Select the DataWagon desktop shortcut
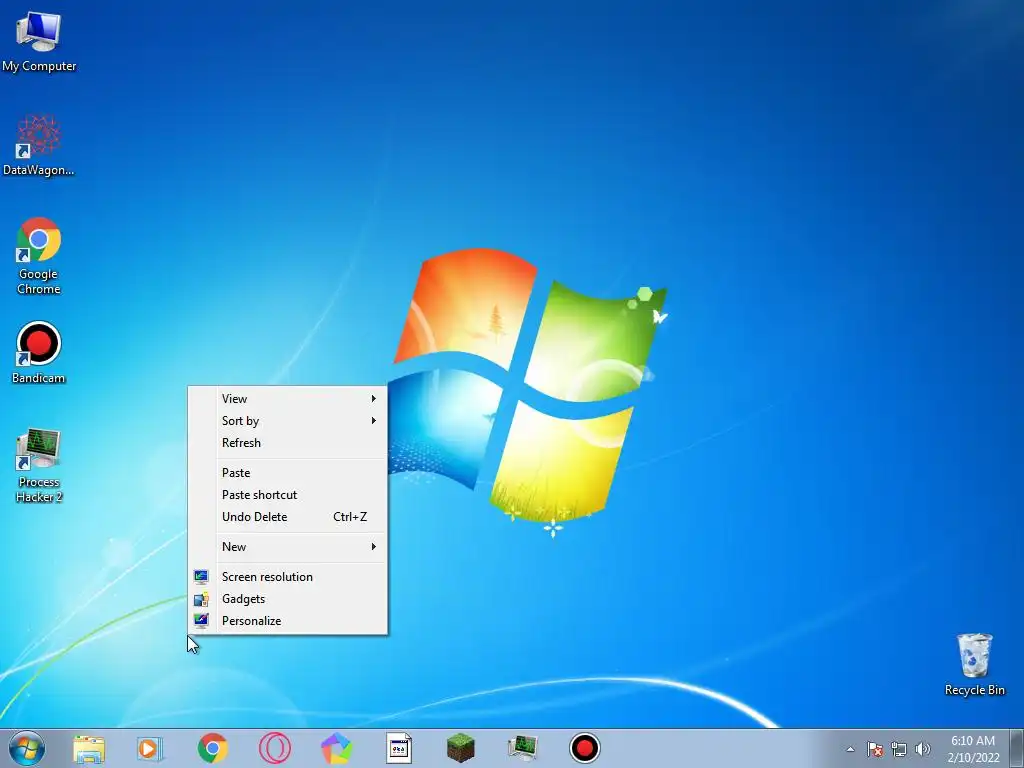Screen dimensions: 1024x768 tap(39, 145)
